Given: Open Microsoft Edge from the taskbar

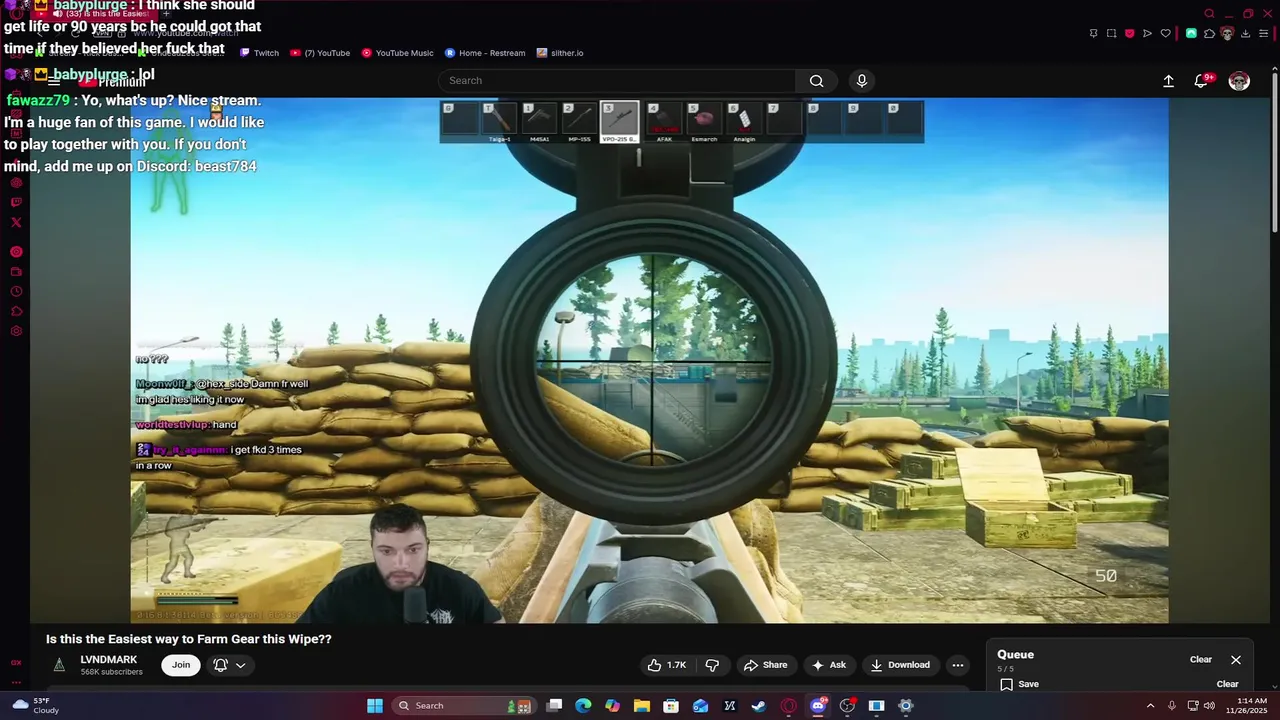Looking at the screenshot, I should click(x=583, y=706).
